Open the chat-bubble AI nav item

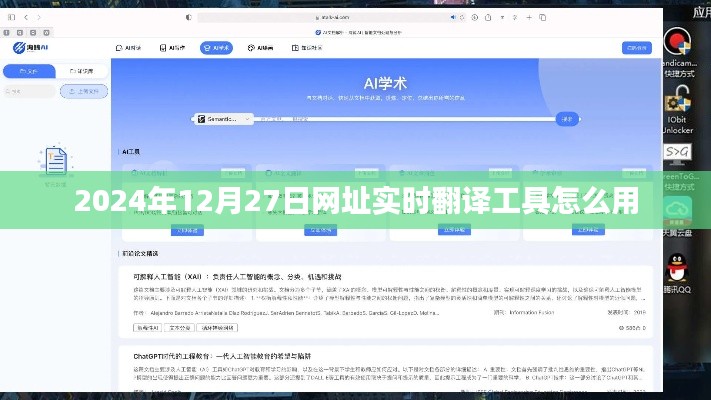(x=128, y=48)
